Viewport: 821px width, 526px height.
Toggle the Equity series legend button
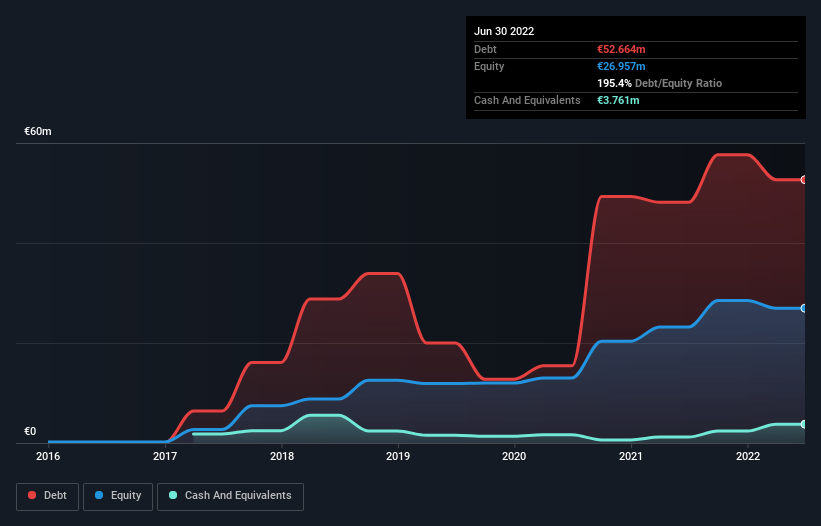point(118,496)
